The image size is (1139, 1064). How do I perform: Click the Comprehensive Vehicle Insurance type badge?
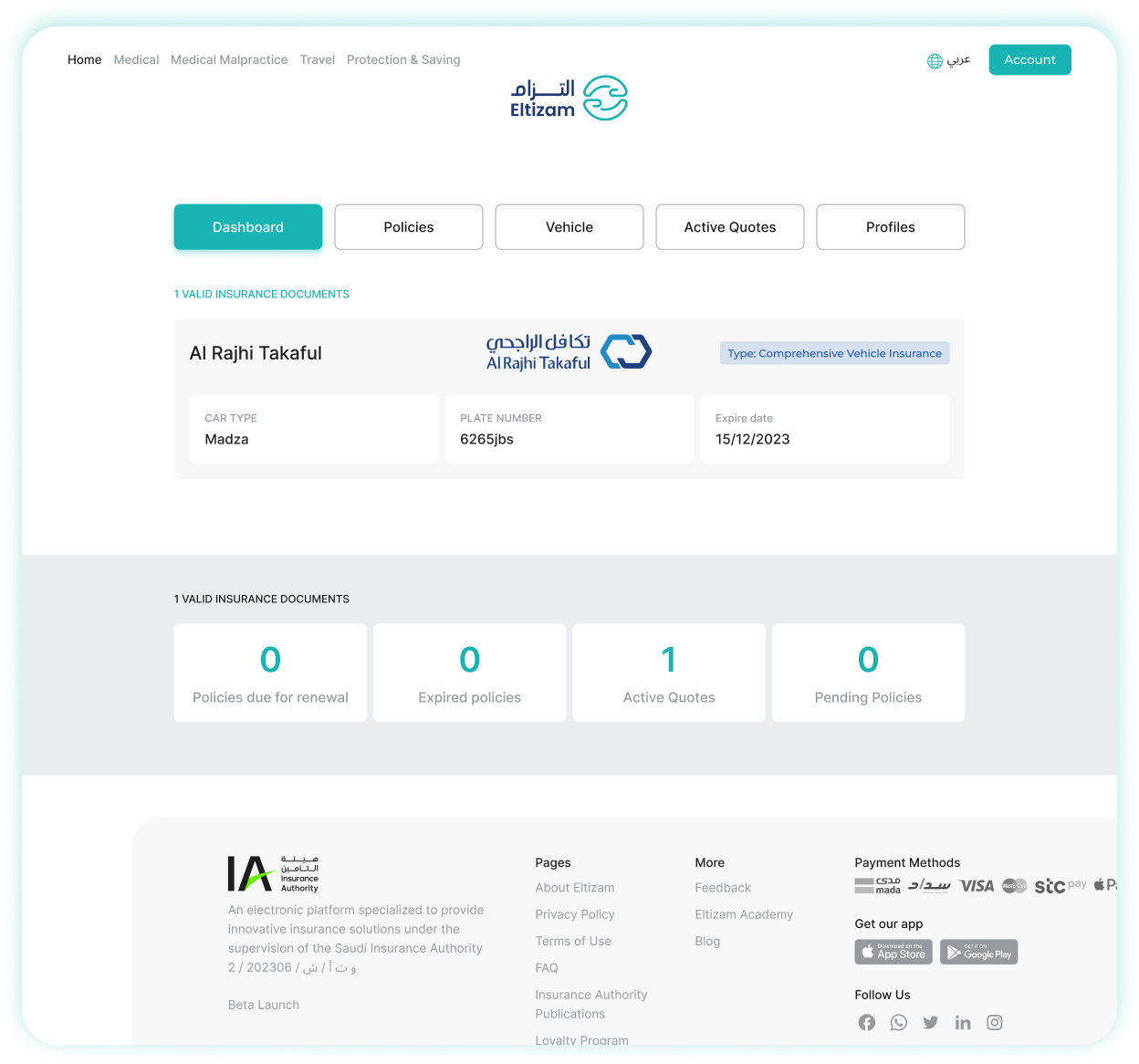(835, 353)
